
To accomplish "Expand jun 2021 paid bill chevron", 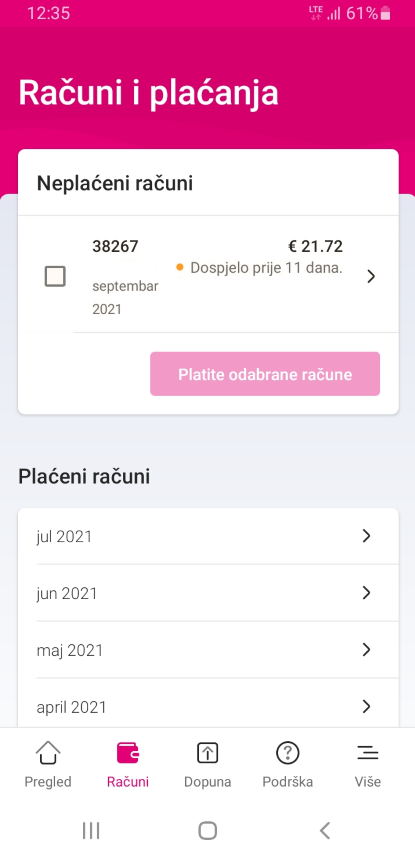I will coord(366,593).
